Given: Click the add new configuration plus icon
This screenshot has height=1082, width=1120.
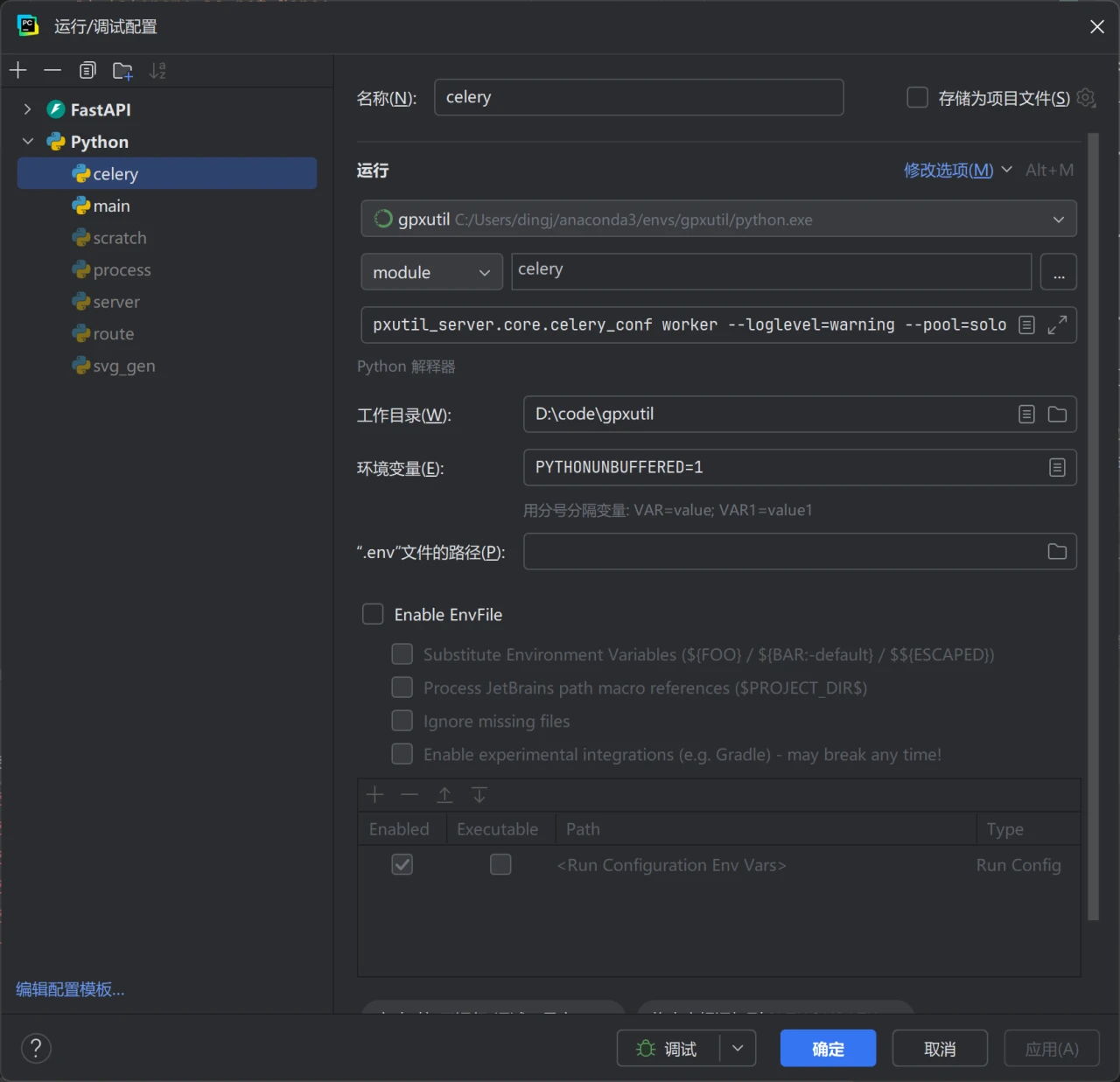Looking at the screenshot, I should 18,70.
